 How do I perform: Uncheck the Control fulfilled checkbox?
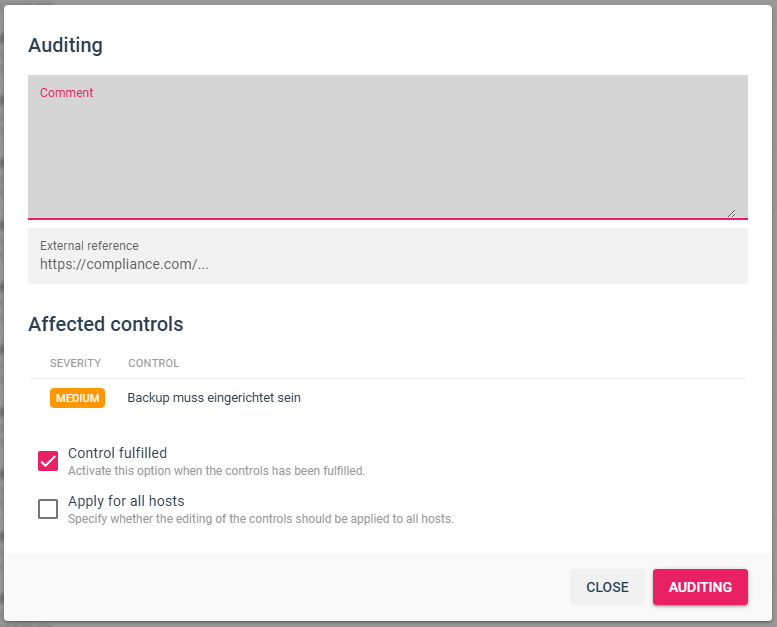click(x=48, y=461)
